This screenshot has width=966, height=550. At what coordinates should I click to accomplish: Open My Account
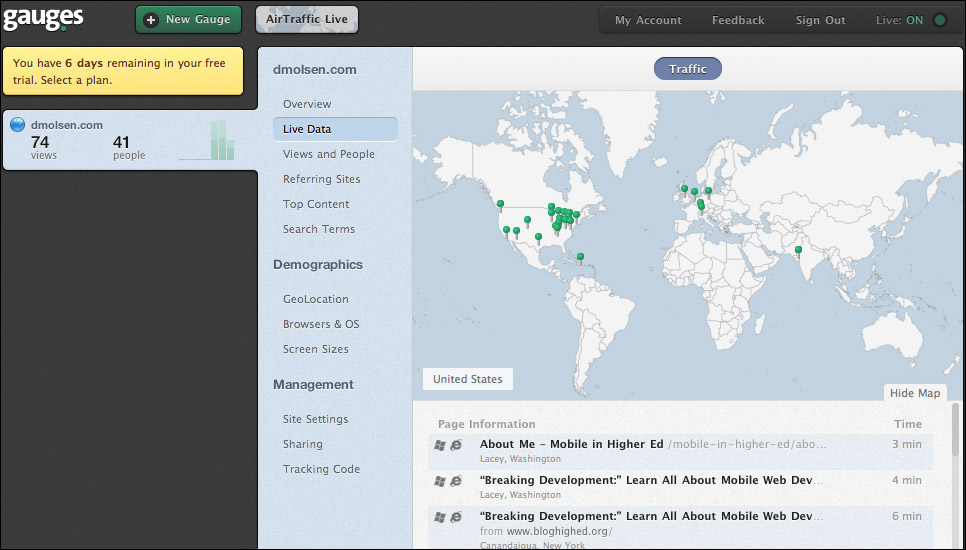648,20
